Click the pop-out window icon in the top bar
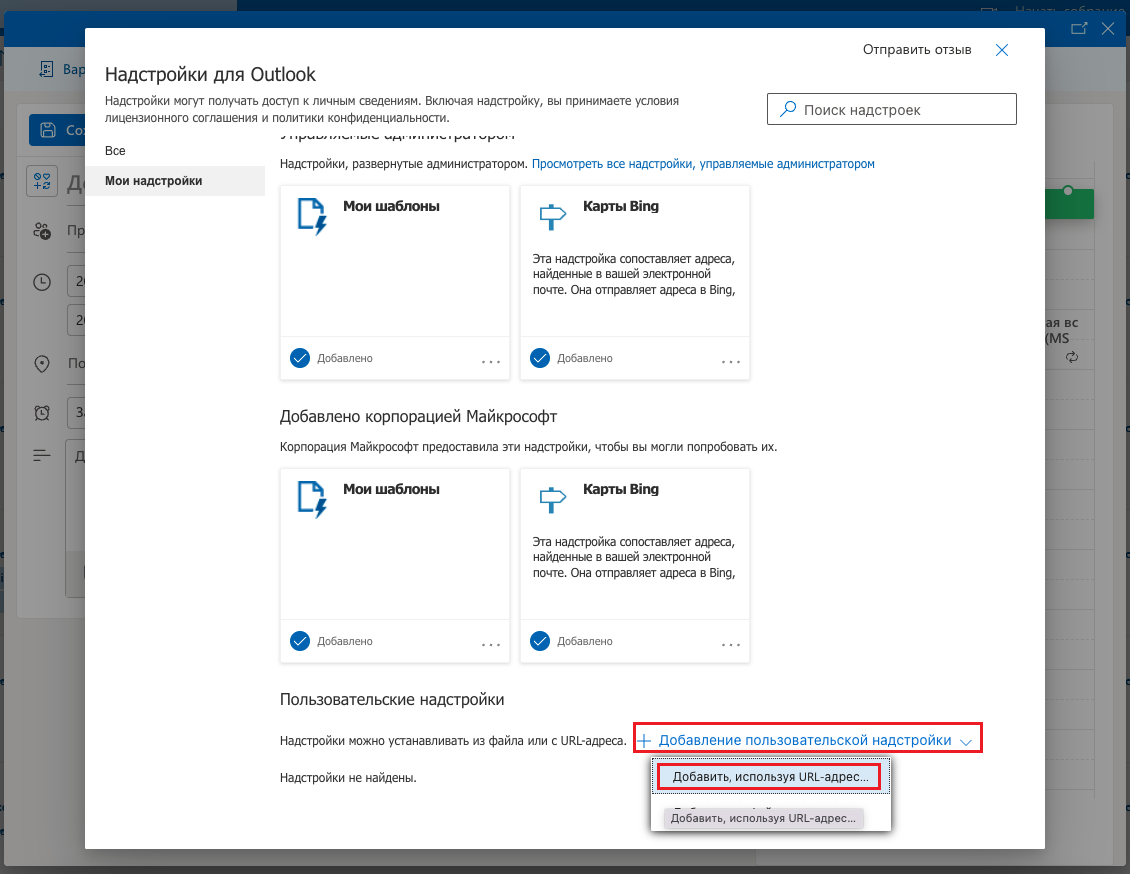 (1079, 28)
